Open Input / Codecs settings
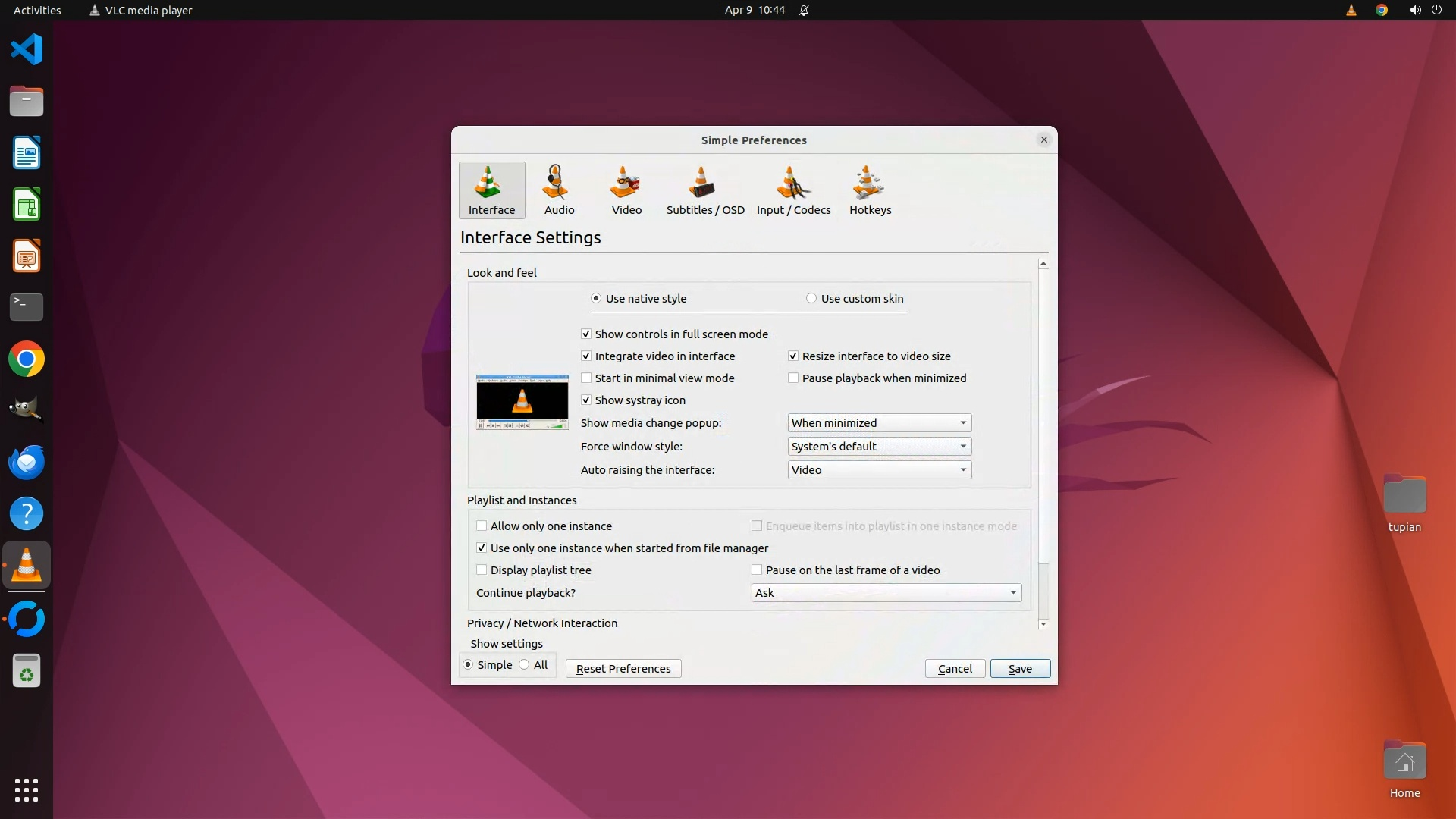The width and height of the screenshot is (1456, 819). (793, 190)
